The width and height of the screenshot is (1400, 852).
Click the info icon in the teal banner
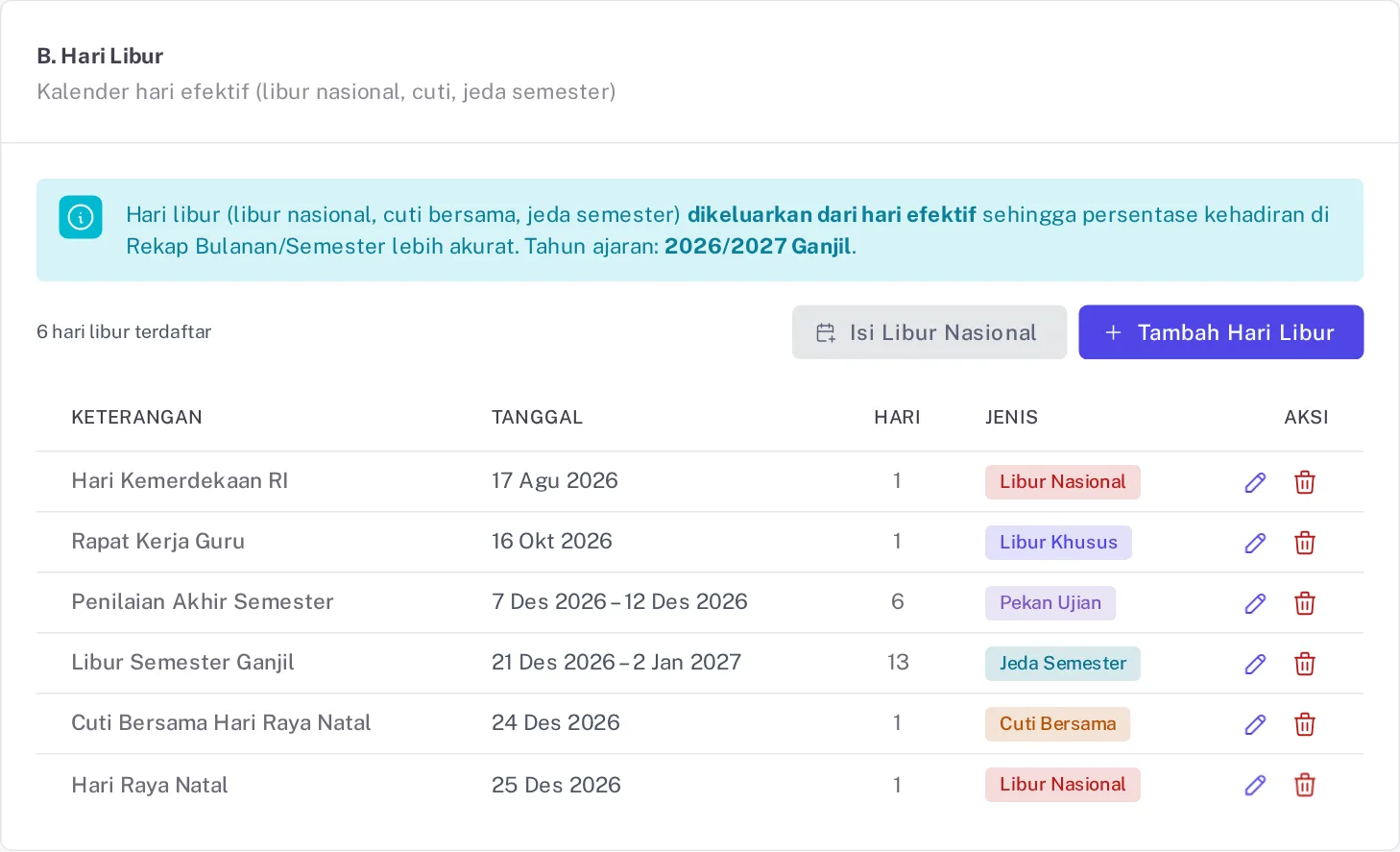[x=81, y=217]
